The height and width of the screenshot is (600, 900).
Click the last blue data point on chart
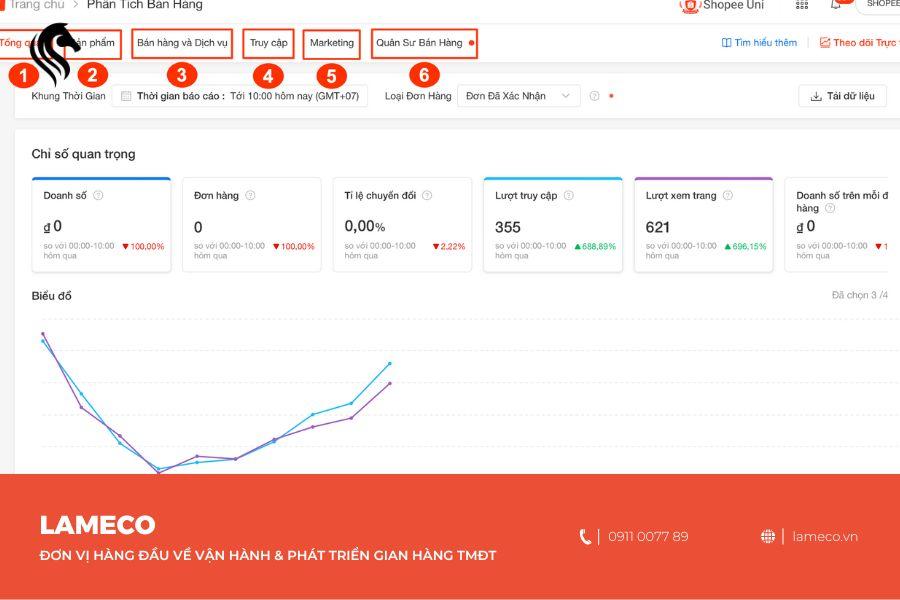tap(390, 363)
